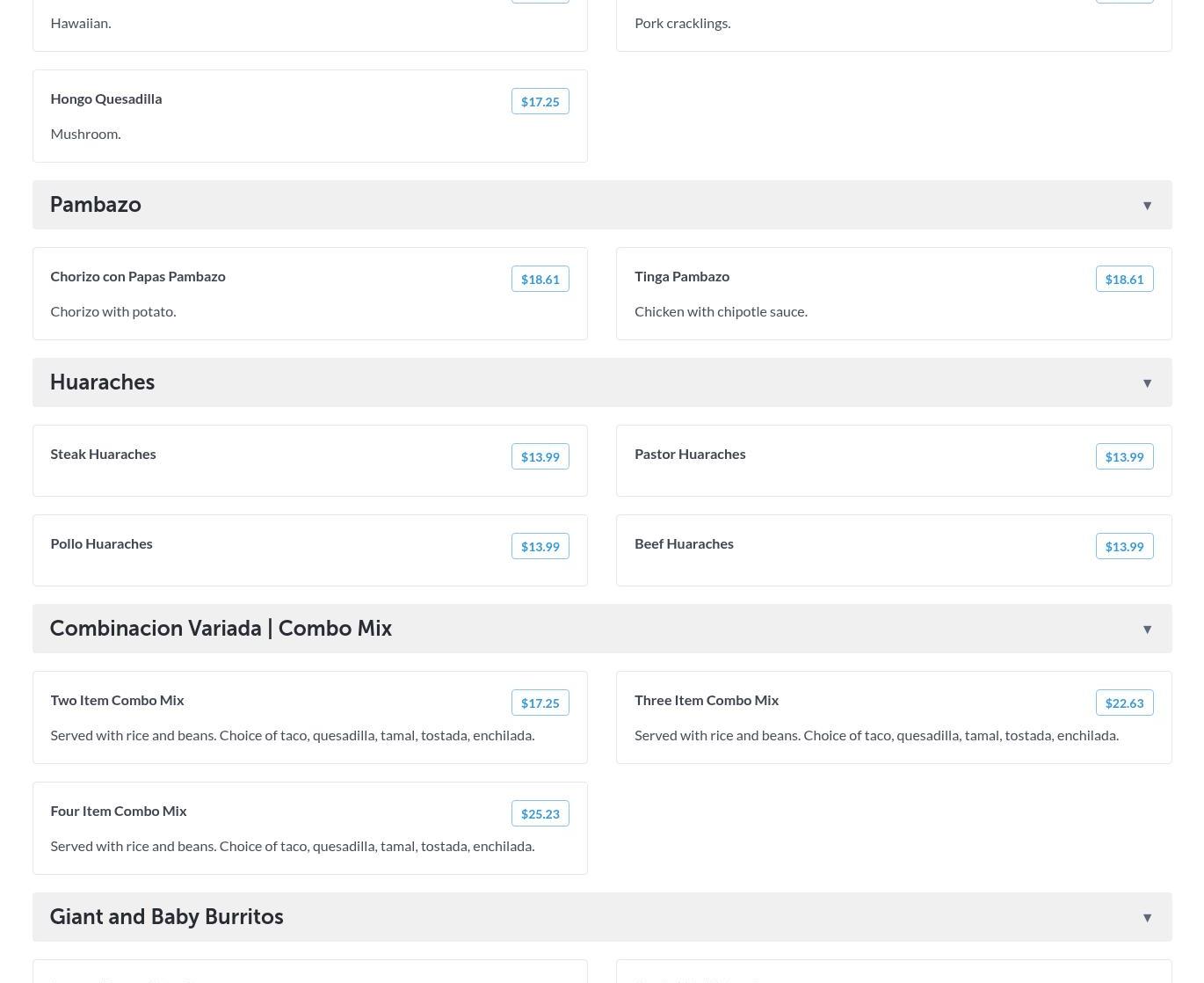Image resolution: width=1204 pixels, height=983 pixels.
Task: Click Pastor Huaraches $13.99 price button
Action: (1124, 456)
